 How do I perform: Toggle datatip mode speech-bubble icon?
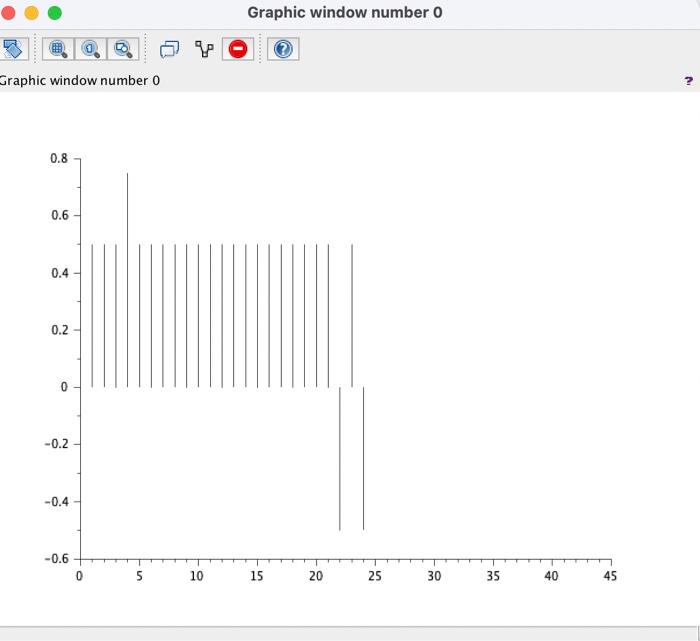coord(169,49)
